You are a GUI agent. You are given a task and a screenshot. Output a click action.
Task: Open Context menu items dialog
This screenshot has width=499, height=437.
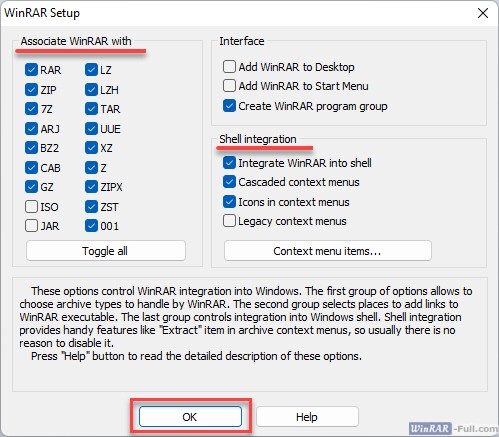point(328,251)
